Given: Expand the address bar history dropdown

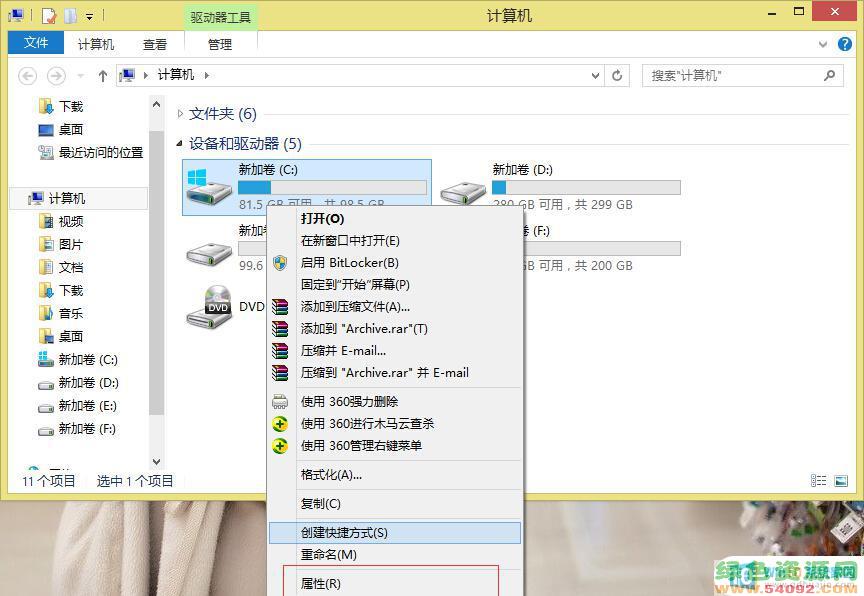Looking at the screenshot, I should [595, 75].
